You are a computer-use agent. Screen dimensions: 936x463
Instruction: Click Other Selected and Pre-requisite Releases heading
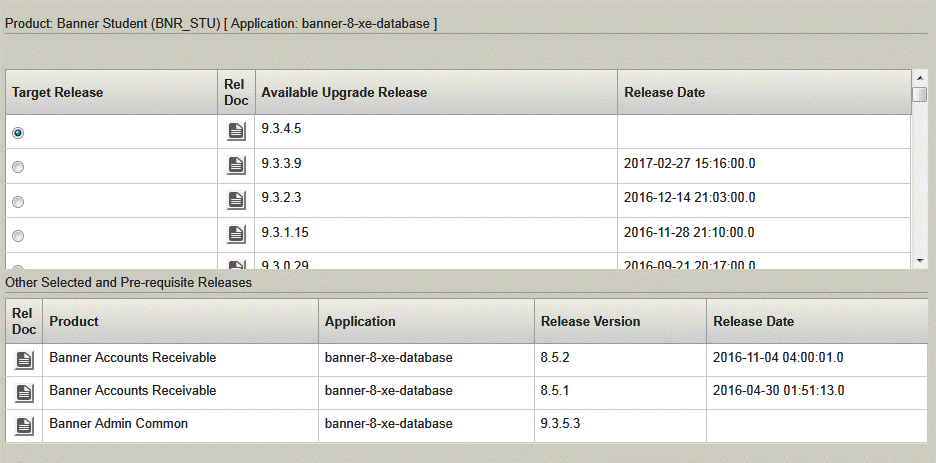[128, 282]
